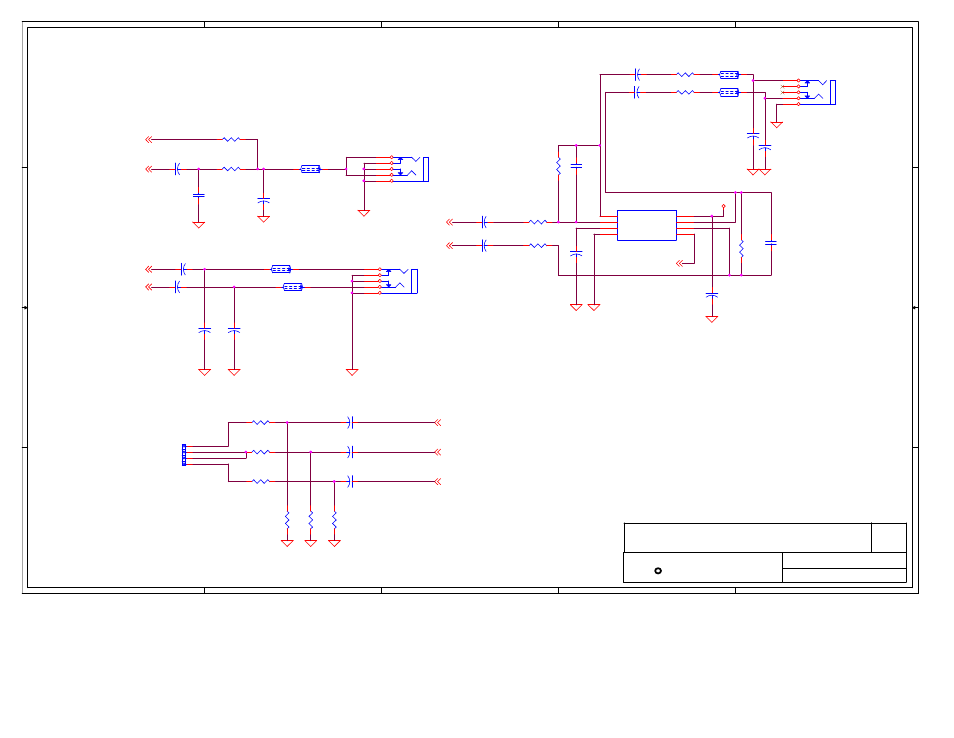Click the small circle mark in title block

[658, 571]
